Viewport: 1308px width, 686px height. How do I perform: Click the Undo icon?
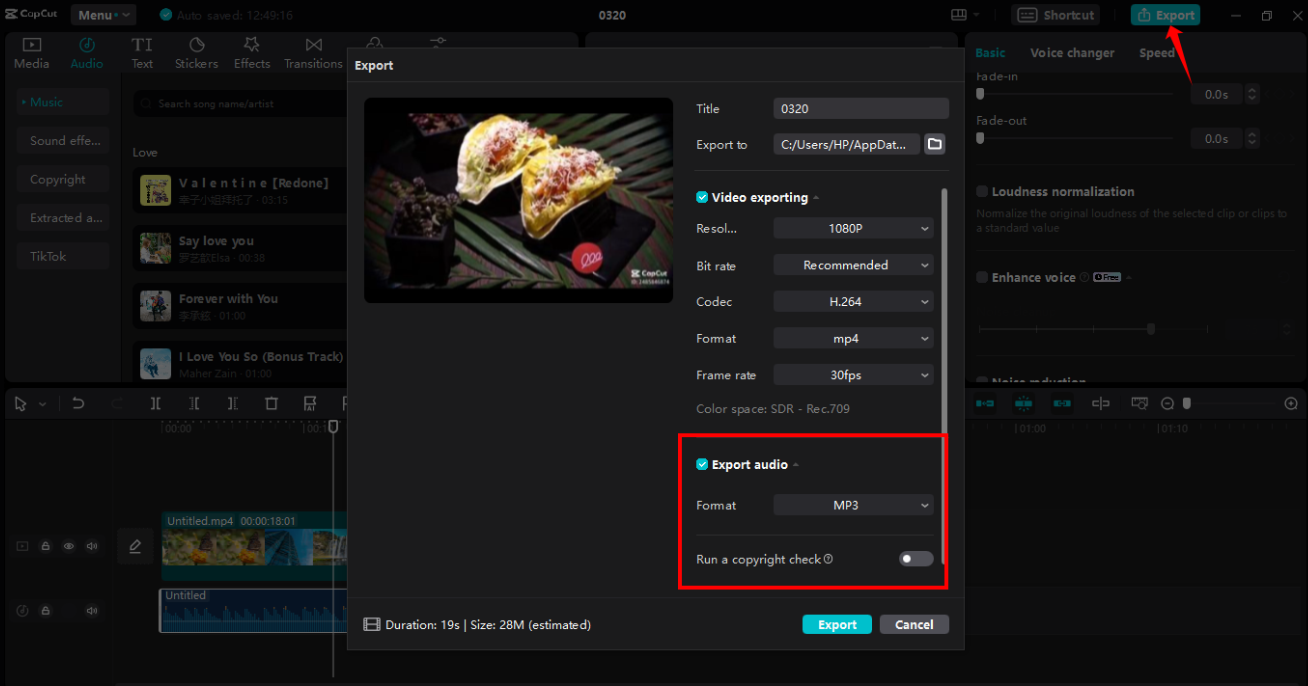click(x=78, y=404)
